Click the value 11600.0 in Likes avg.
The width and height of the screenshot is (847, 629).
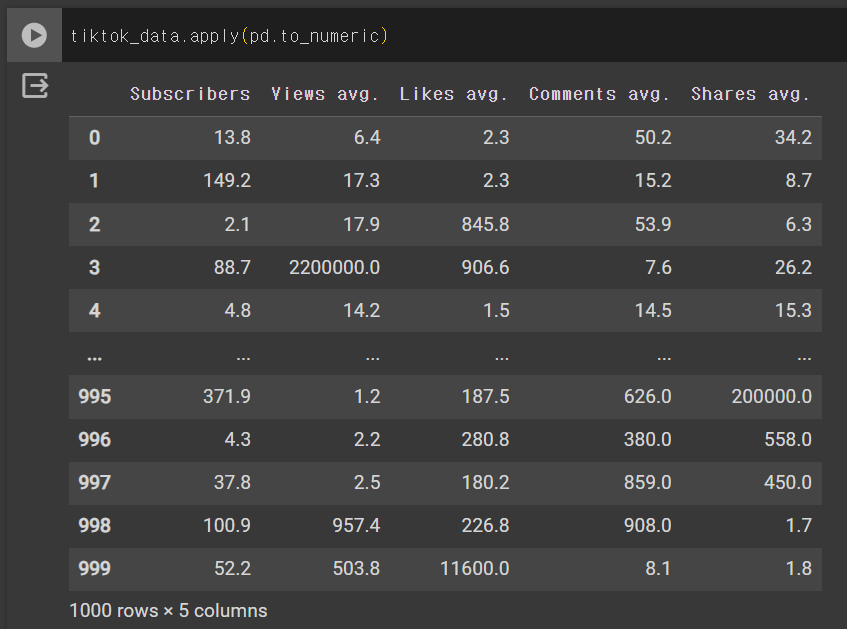click(x=474, y=568)
